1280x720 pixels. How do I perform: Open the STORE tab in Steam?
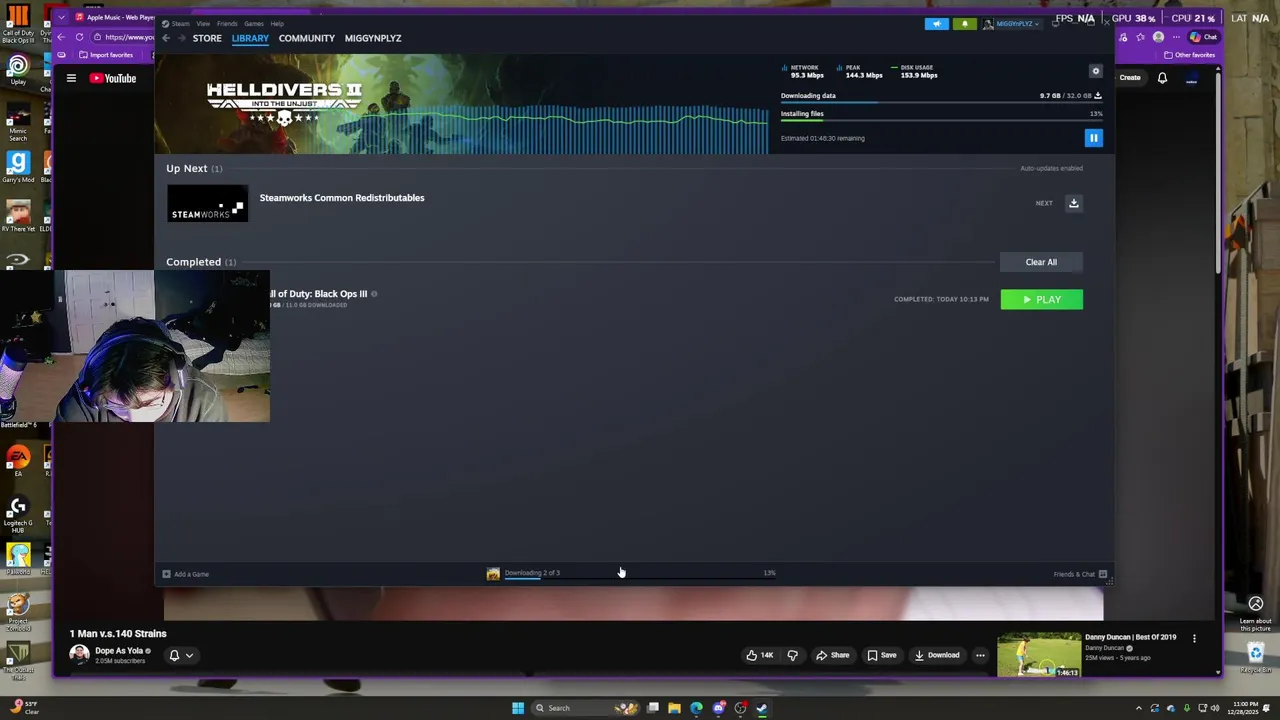pos(207,38)
